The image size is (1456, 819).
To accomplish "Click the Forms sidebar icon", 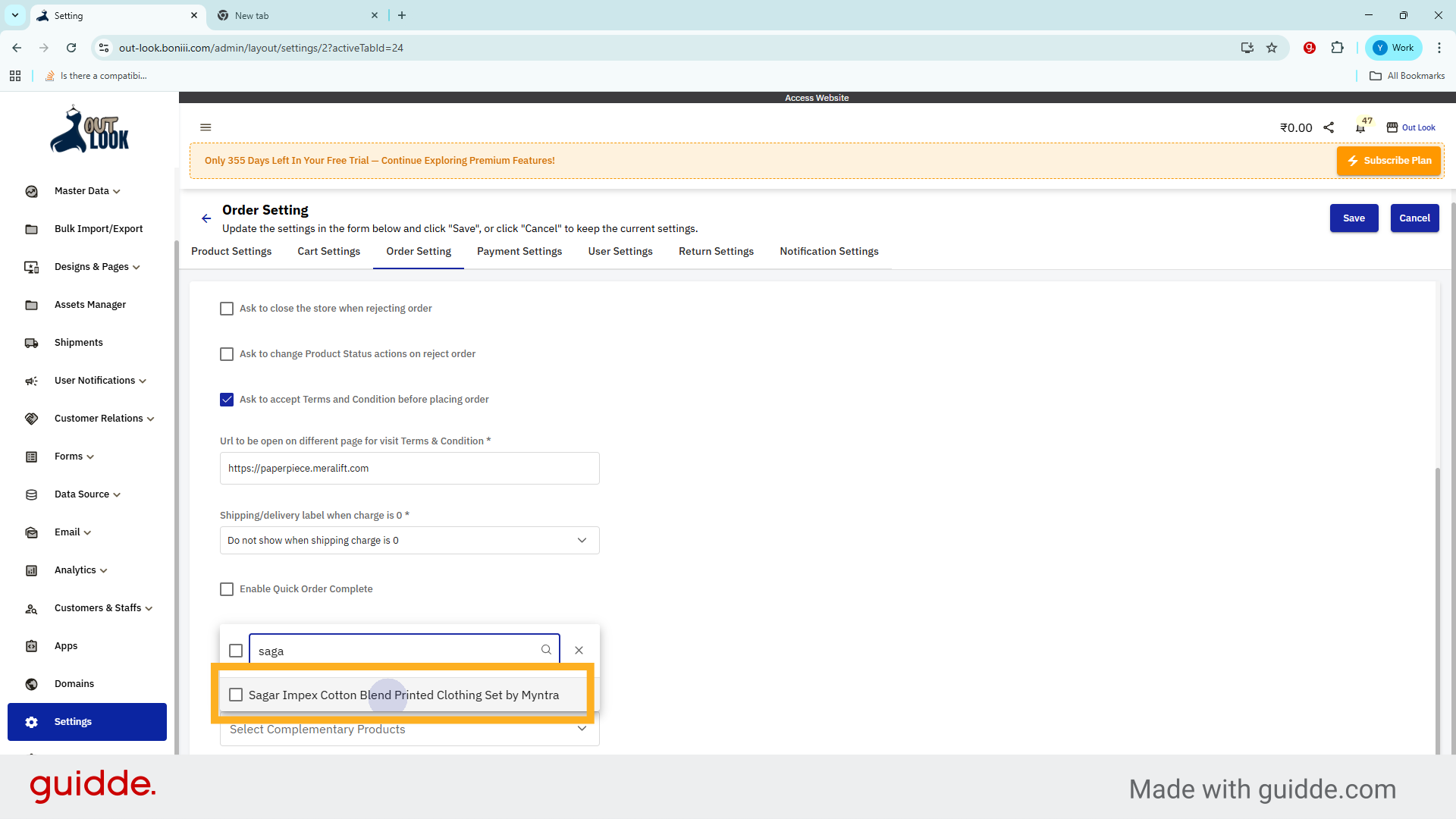I will [x=31, y=457].
